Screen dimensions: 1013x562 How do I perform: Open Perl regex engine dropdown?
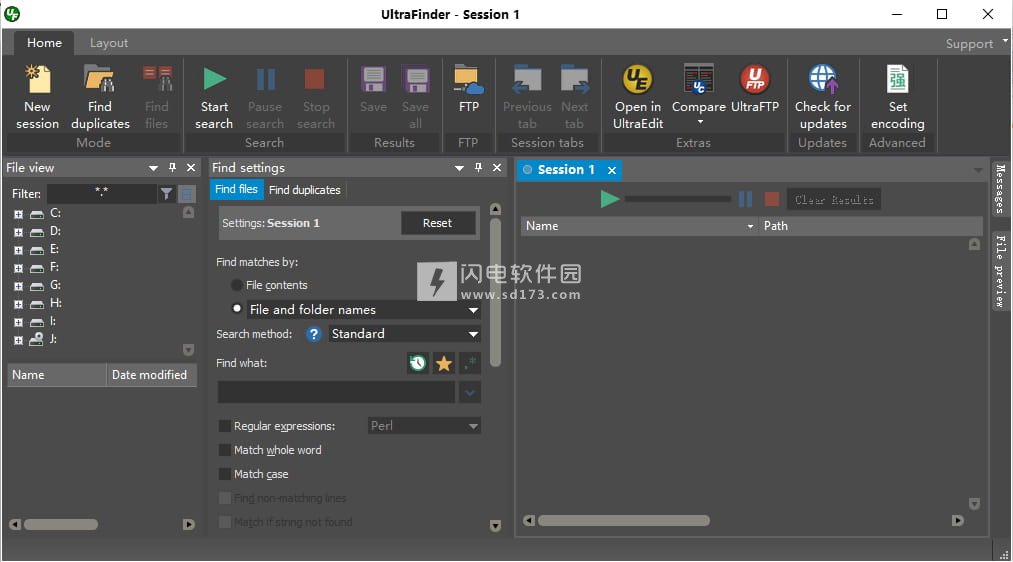[x=474, y=426]
